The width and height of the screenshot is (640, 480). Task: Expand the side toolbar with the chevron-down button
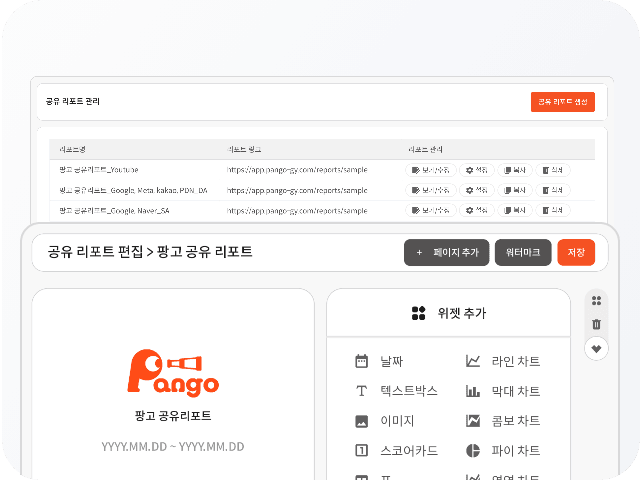pyautogui.click(x=596, y=349)
